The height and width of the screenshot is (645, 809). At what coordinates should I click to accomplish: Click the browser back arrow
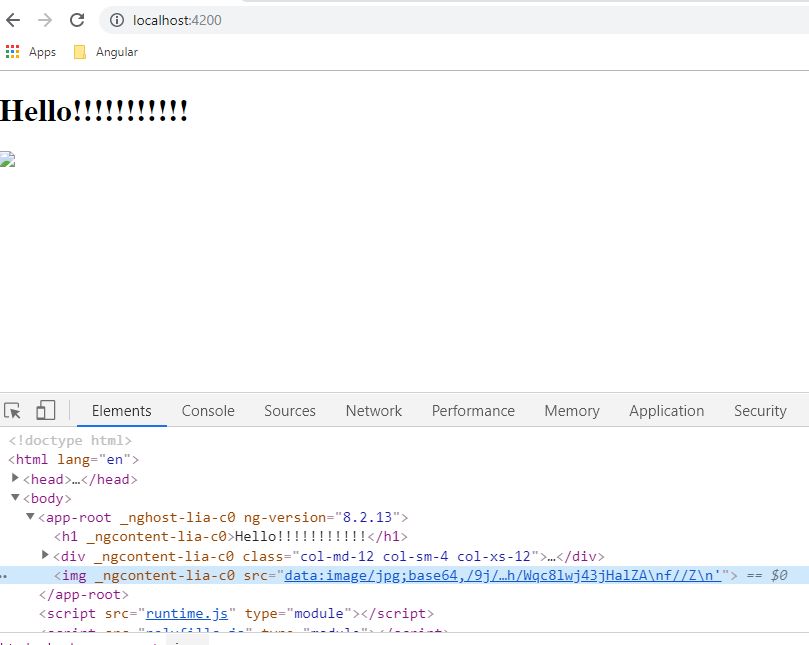coord(13,20)
